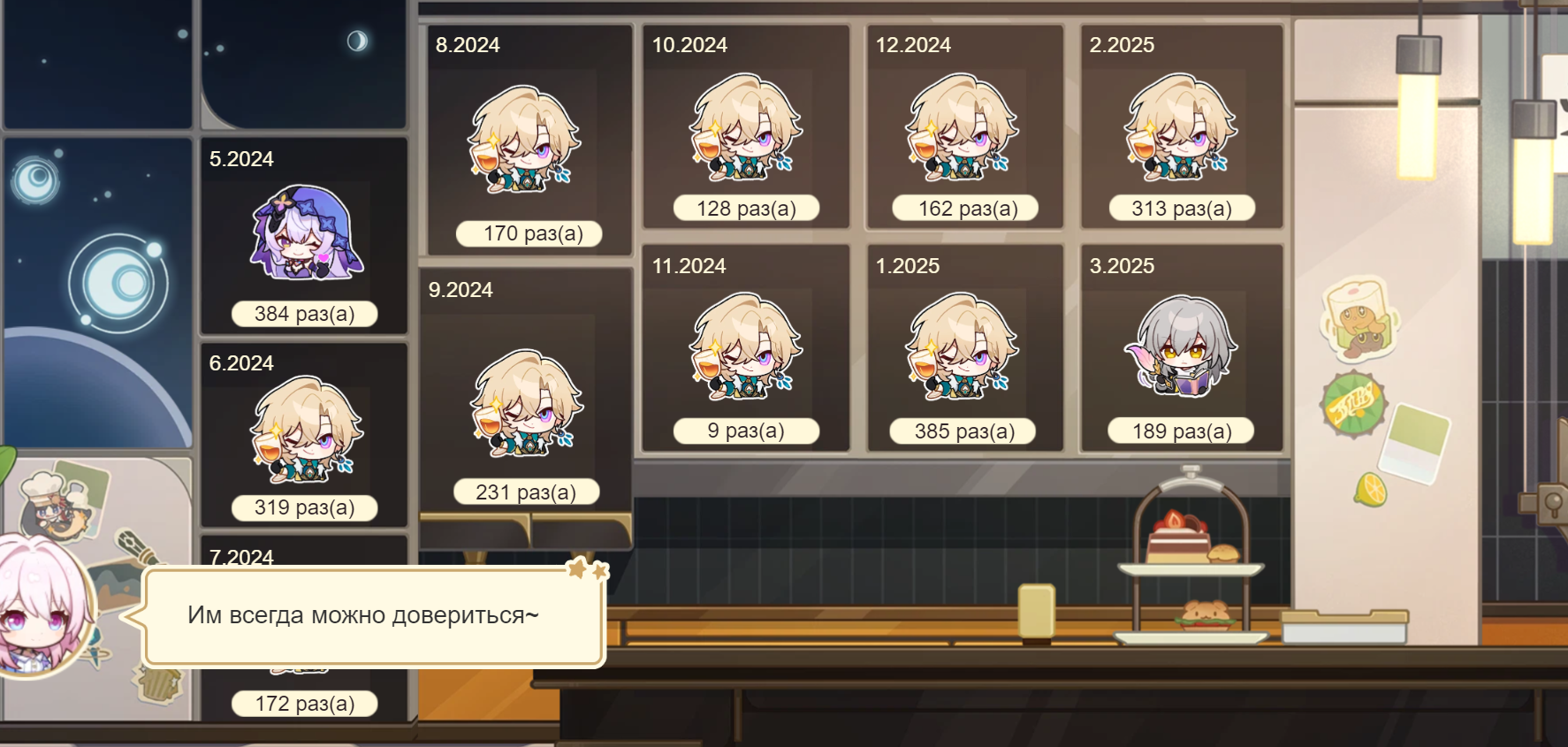
Task: Click the lemon slice sticker on fridge
Action: [1370, 489]
